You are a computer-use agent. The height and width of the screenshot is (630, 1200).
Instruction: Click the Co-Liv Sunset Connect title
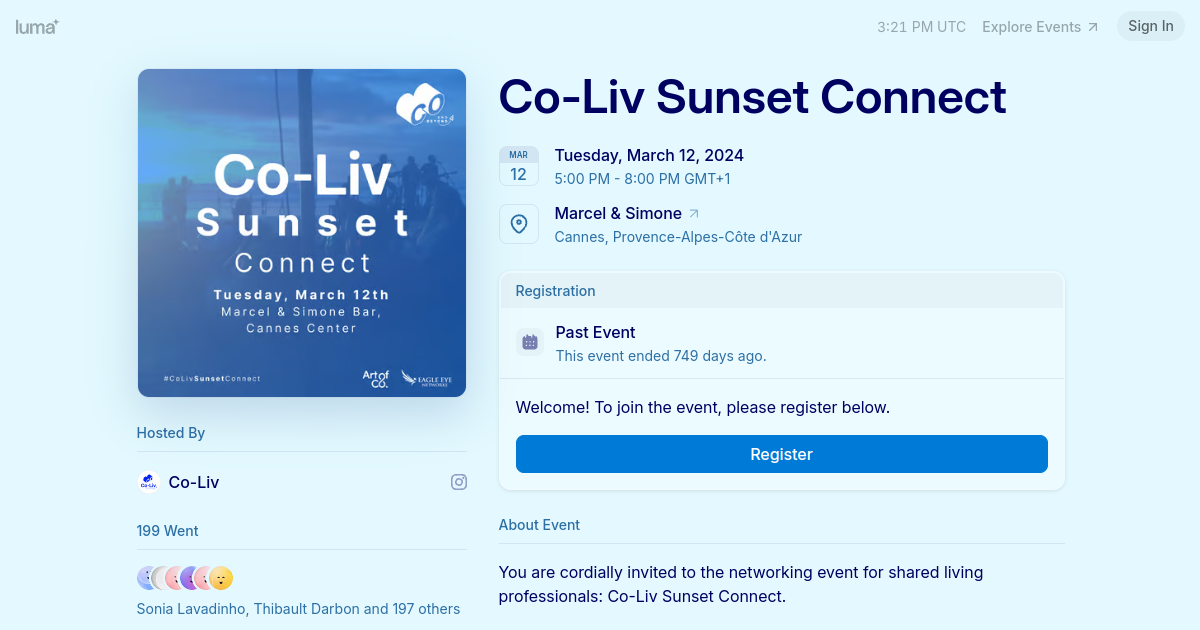pyautogui.click(x=752, y=97)
